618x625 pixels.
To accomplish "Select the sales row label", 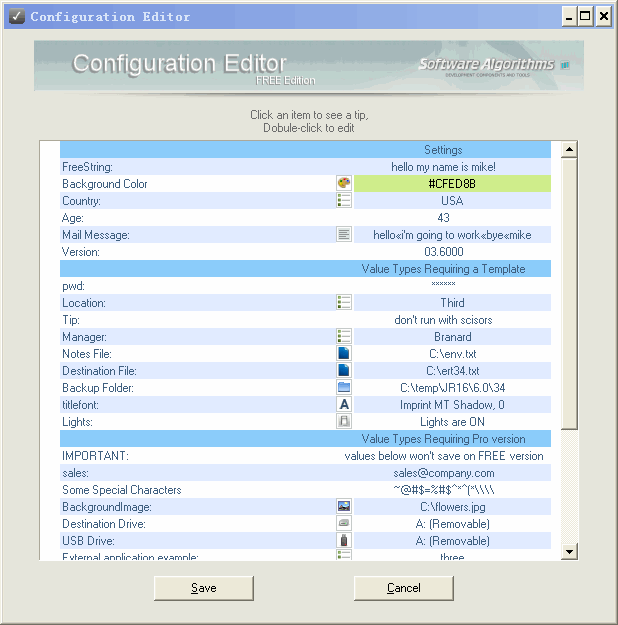I will coord(75,473).
